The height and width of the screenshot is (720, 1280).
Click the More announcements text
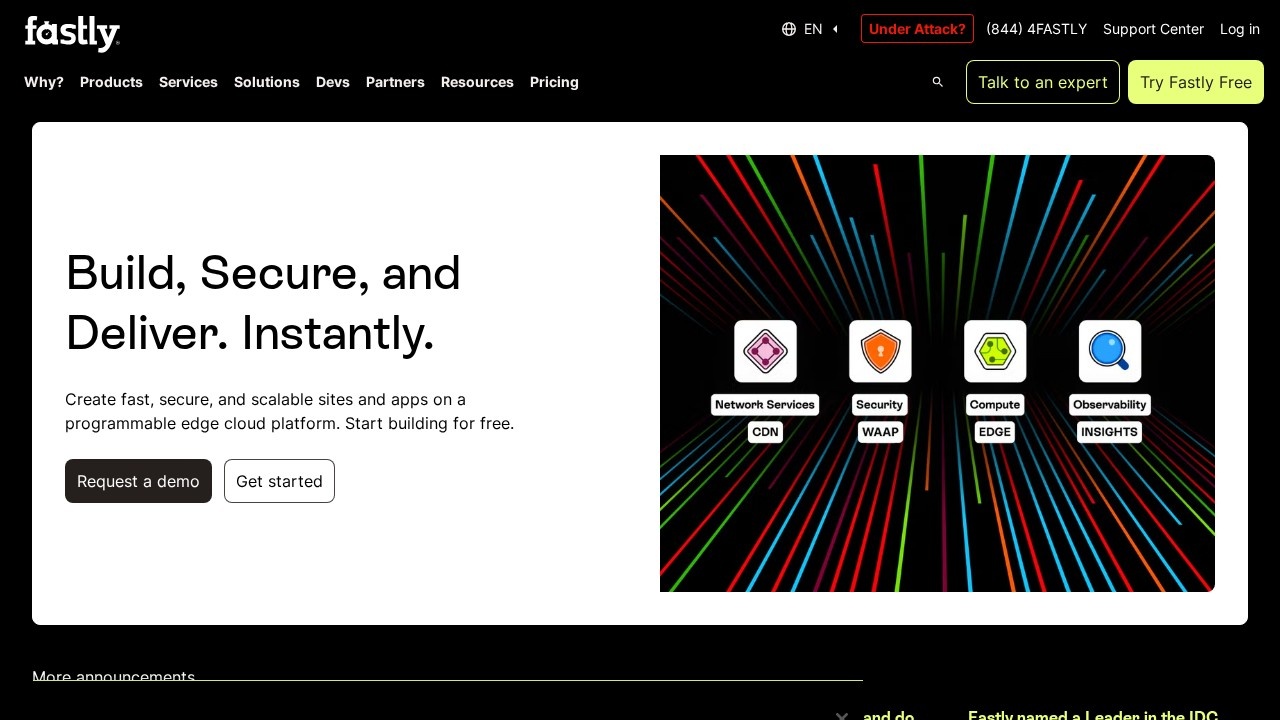(x=113, y=676)
